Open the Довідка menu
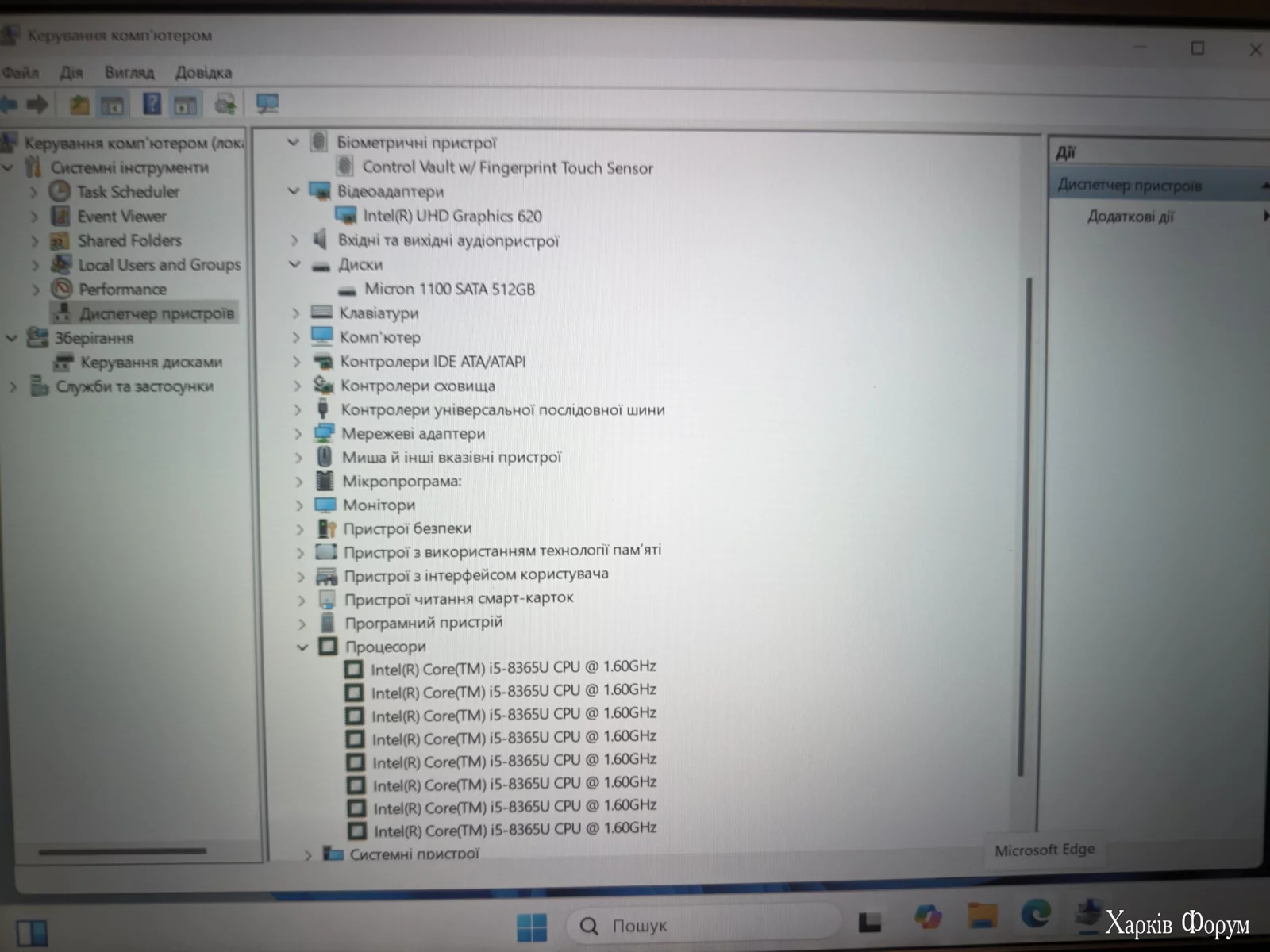The width and height of the screenshot is (1270, 952). [203, 72]
